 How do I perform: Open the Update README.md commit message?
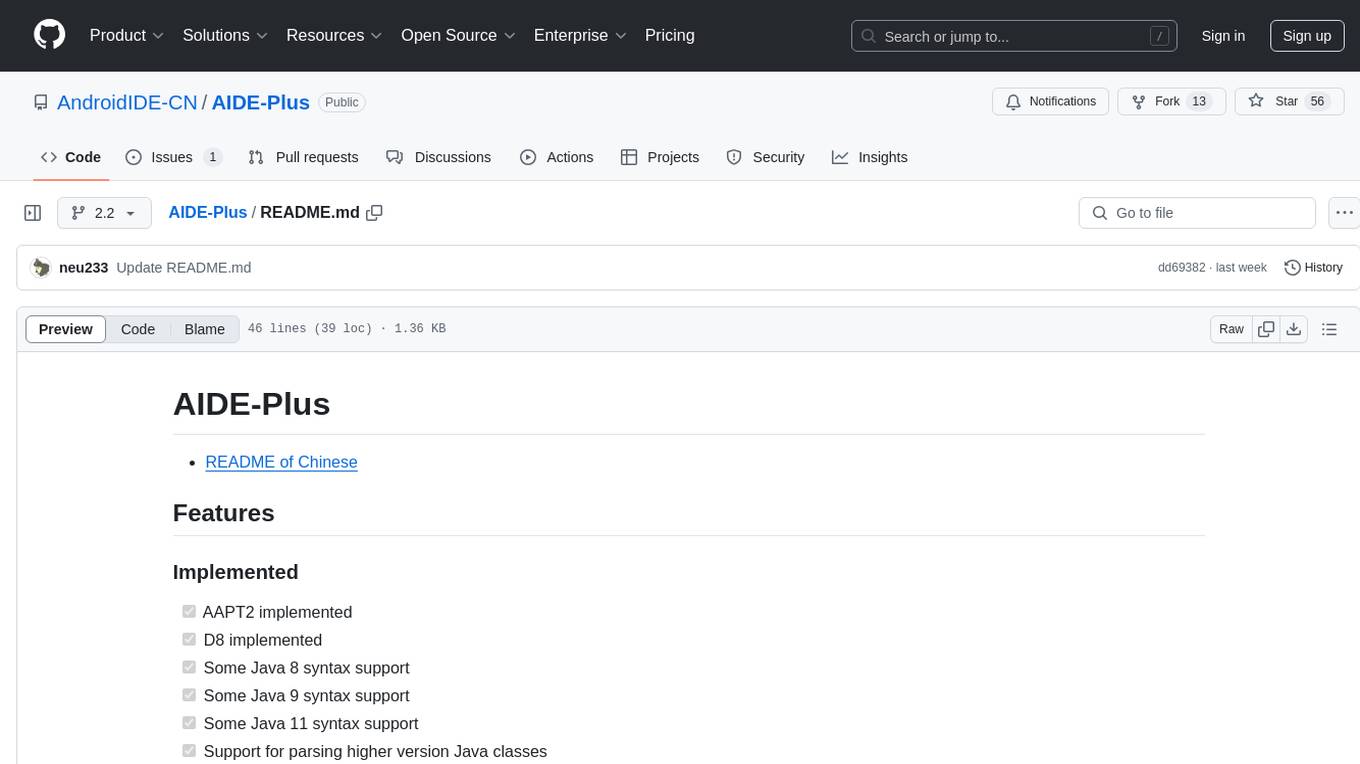[184, 267]
